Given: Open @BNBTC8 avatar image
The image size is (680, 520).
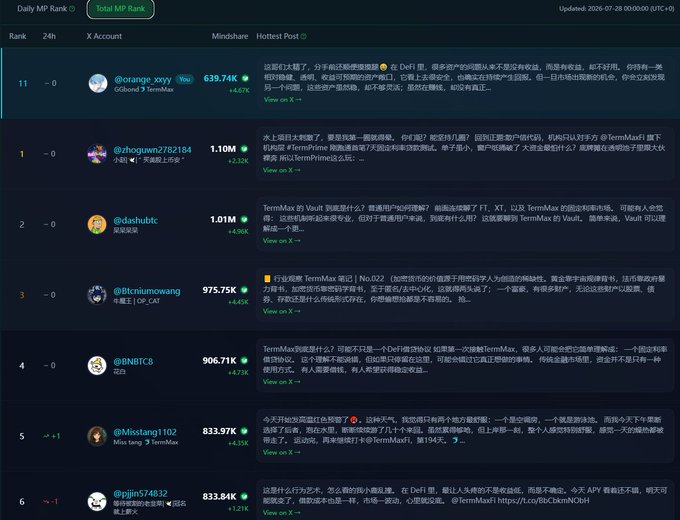Looking at the screenshot, I should click(97, 366).
